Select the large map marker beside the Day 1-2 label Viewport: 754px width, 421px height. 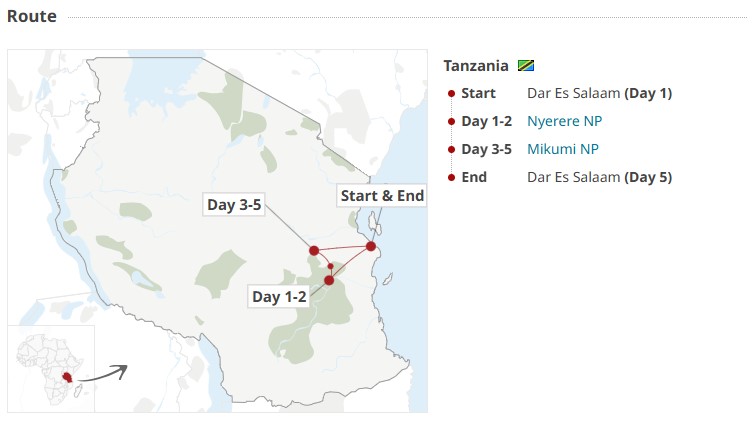coord(329,280)
